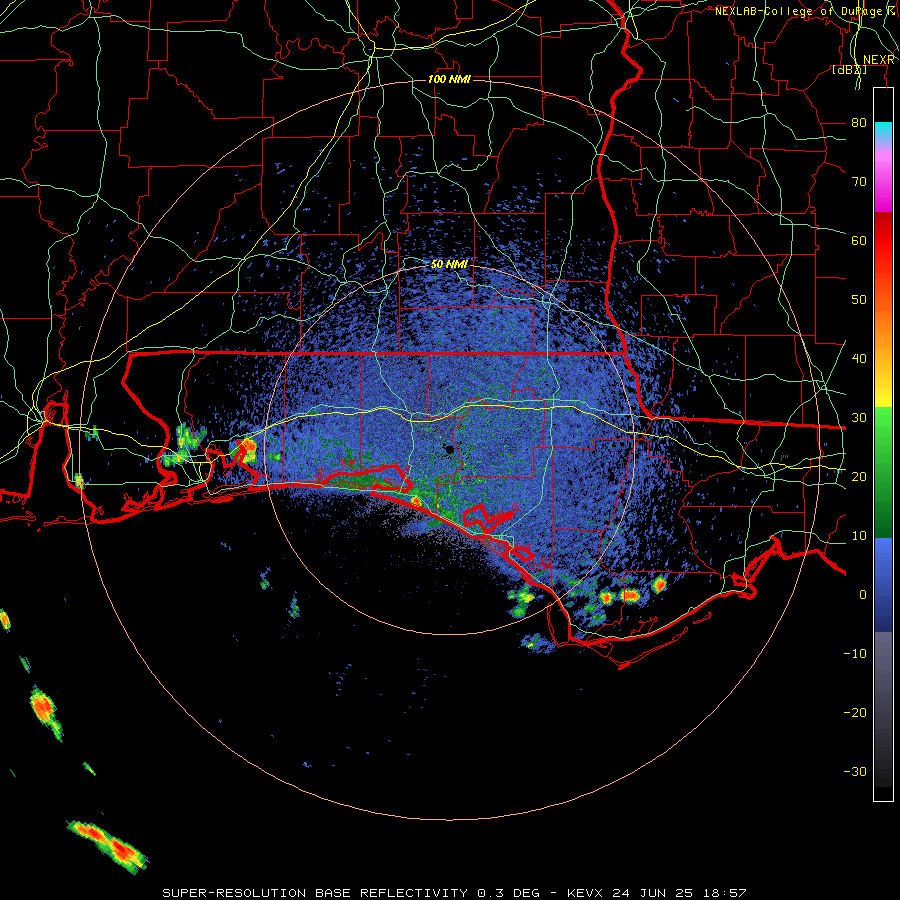Click the 'NEXR' label above the color scale

click(x=879, y=60)
